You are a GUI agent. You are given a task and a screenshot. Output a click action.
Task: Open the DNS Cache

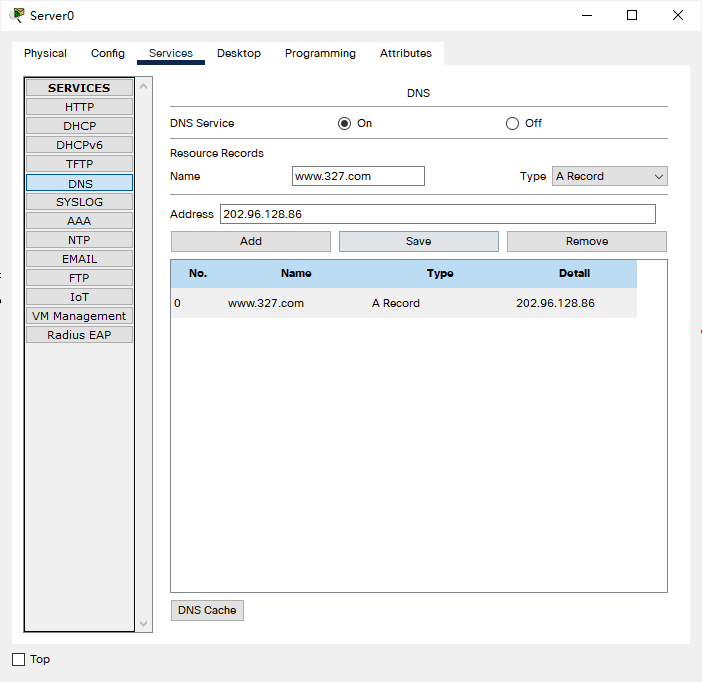(207, 610)
